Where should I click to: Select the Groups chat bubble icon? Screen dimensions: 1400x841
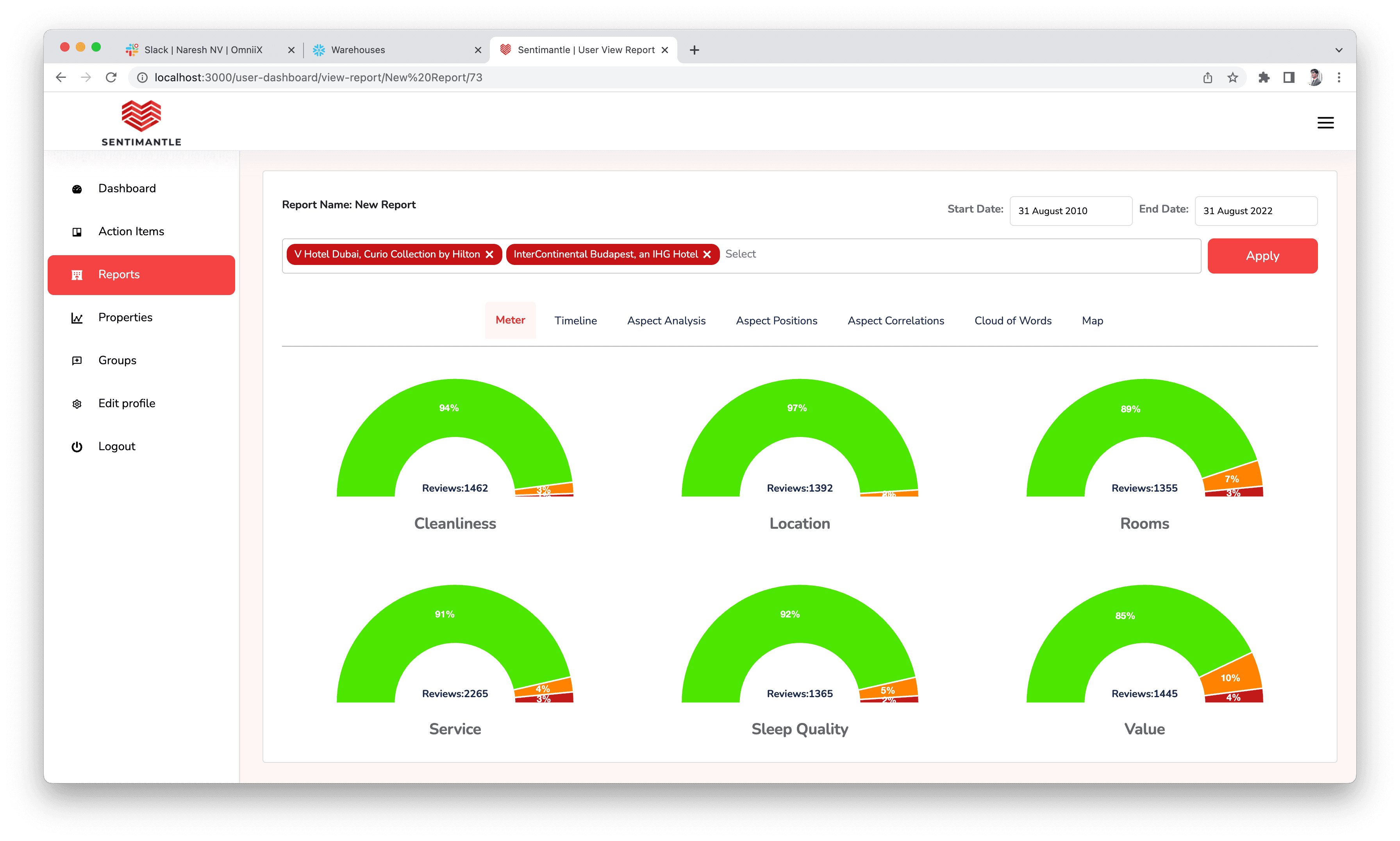click(x=77, y=360)
